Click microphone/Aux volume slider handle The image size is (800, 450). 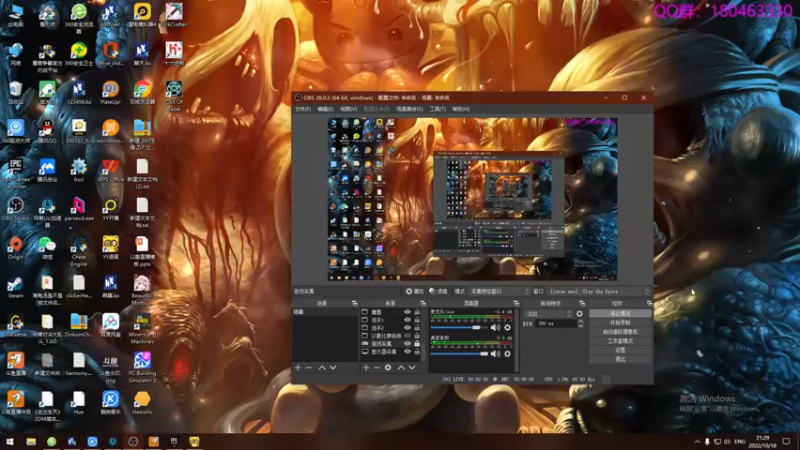(476, 328)
